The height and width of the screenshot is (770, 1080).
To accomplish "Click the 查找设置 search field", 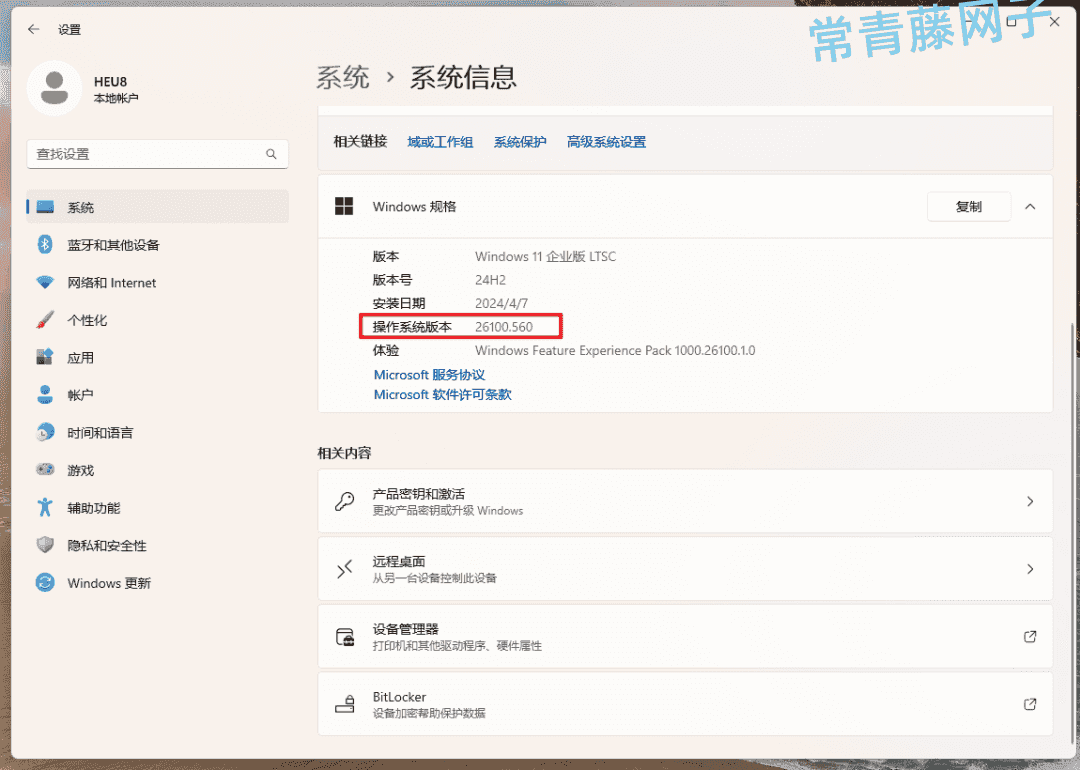I will click(158, 154).
